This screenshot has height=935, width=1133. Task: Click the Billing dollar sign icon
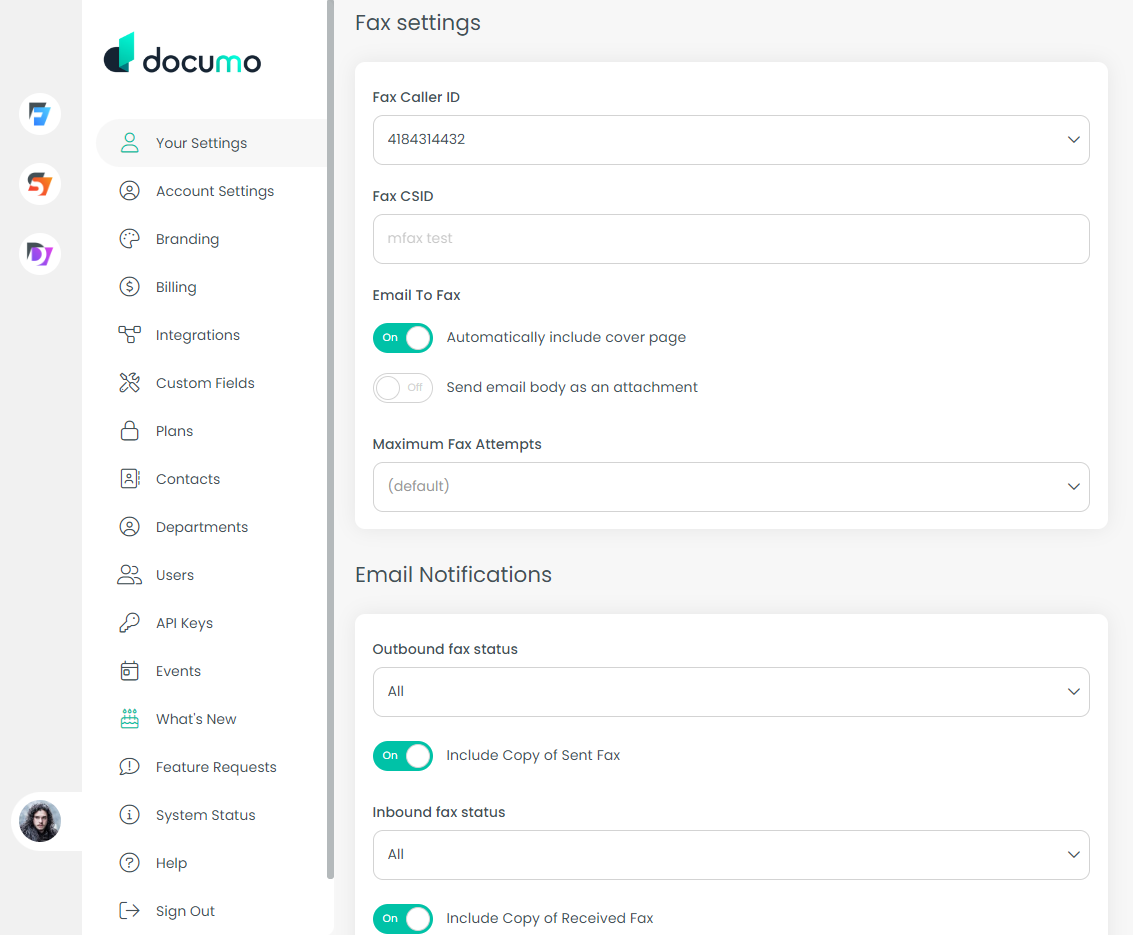tap(129, 287)
